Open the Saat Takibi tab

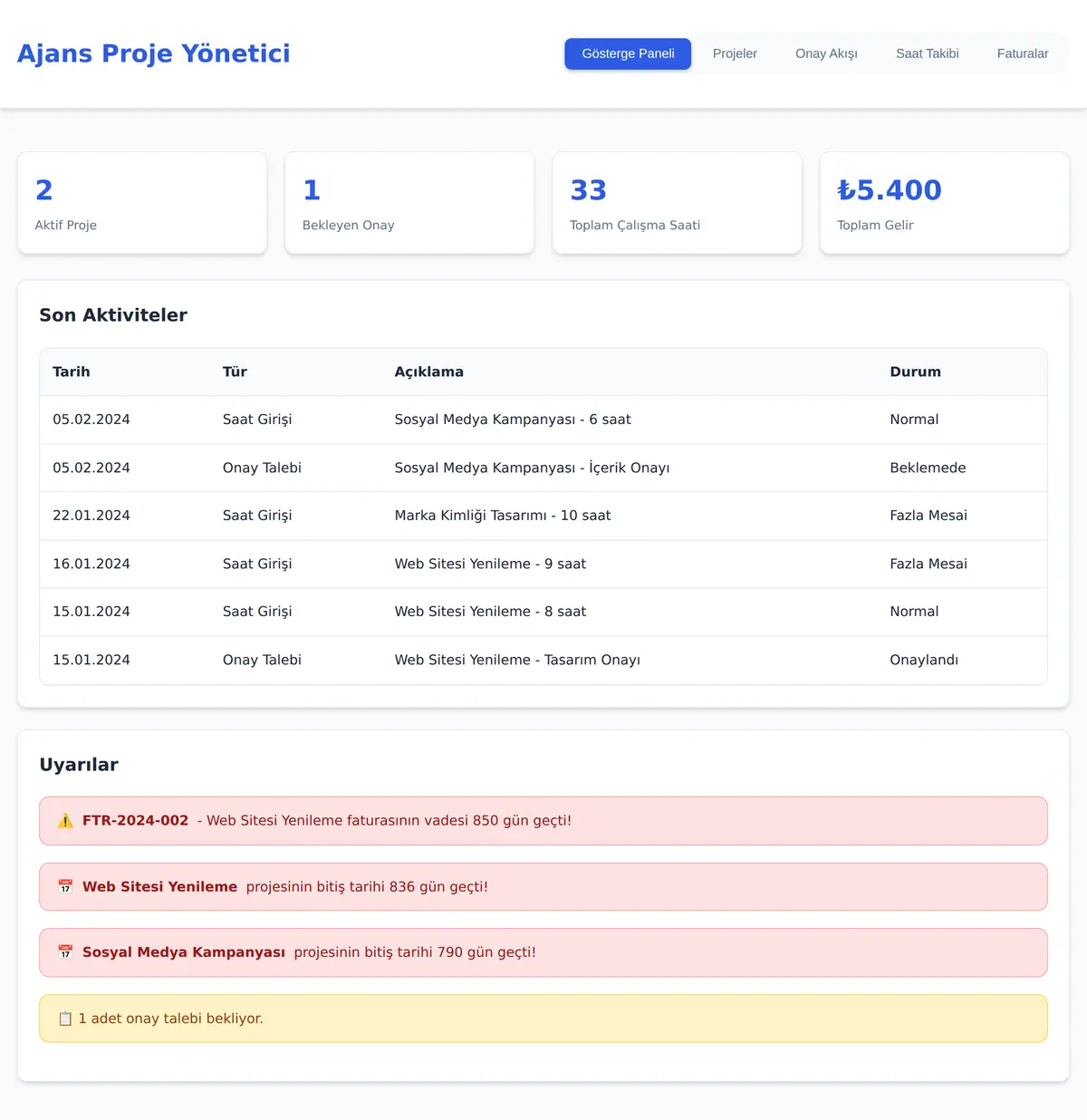click(927, 53)
